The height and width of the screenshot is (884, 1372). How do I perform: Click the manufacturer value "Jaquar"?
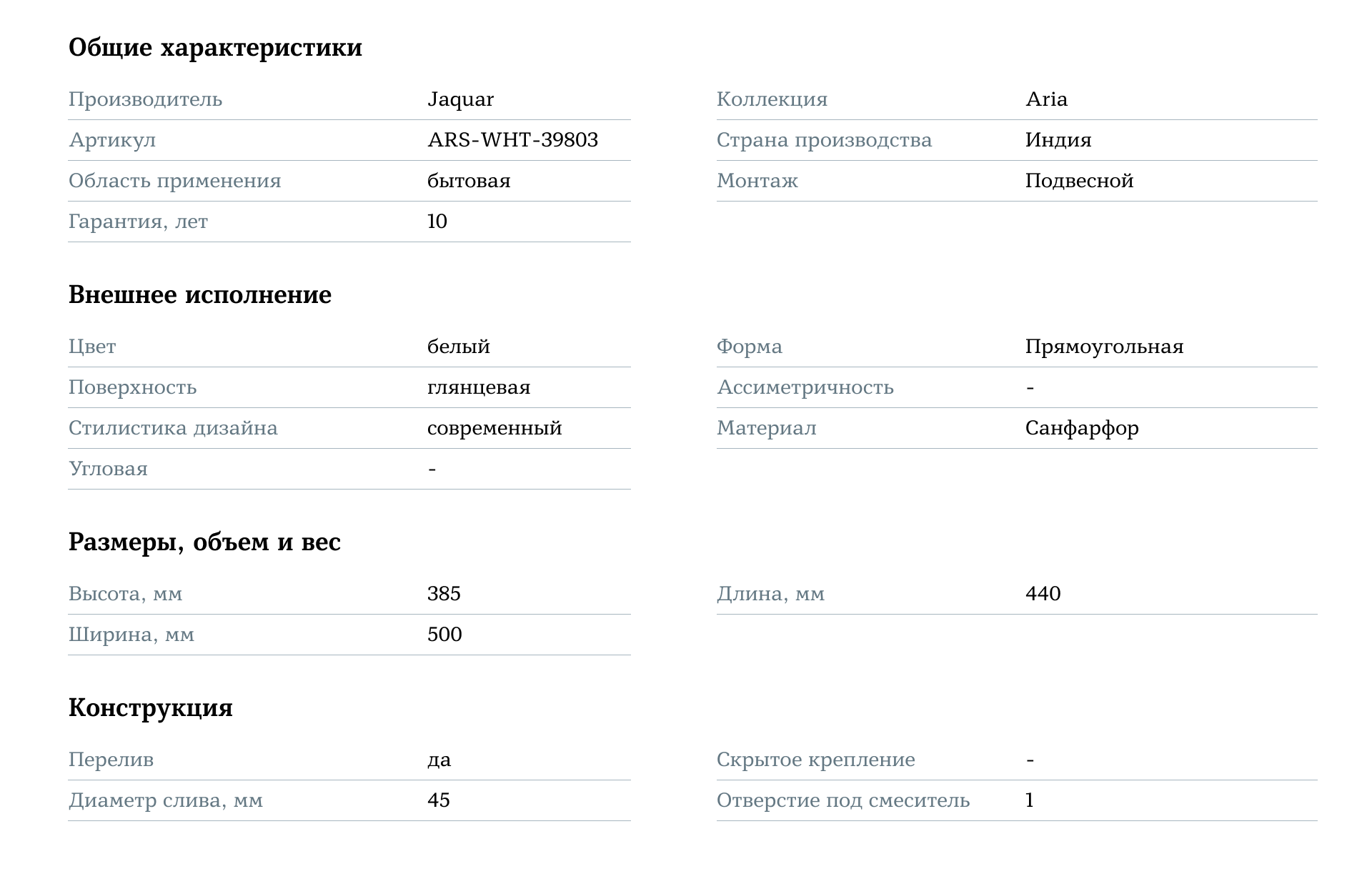tap(460, 99)
